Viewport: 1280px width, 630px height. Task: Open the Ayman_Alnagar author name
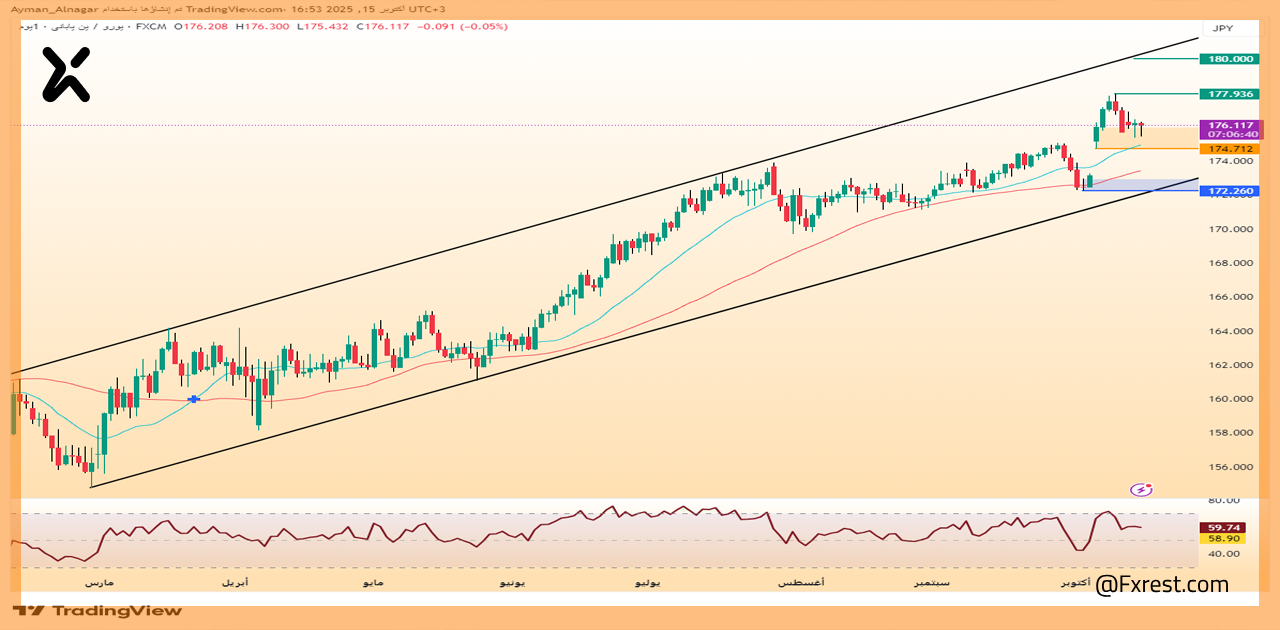50,9
